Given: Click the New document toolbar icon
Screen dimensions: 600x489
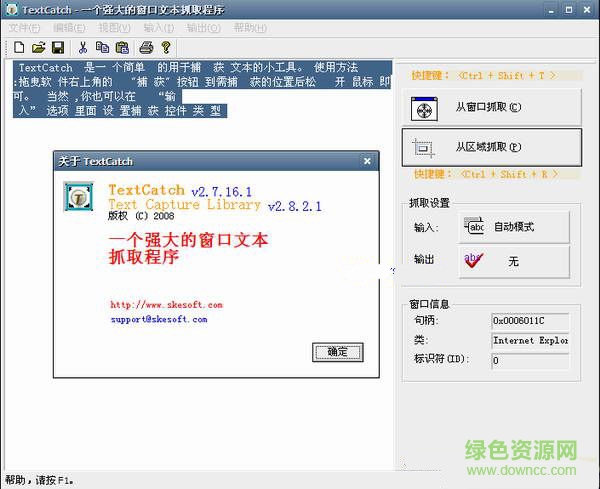Looking at the screenshot, I should [18, 47].
